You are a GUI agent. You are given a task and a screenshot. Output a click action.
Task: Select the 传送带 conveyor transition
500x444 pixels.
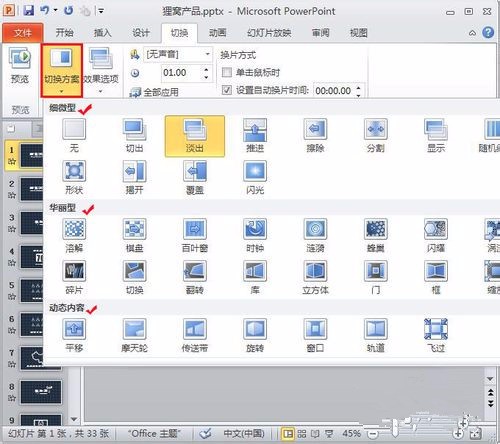coord(195,336)
